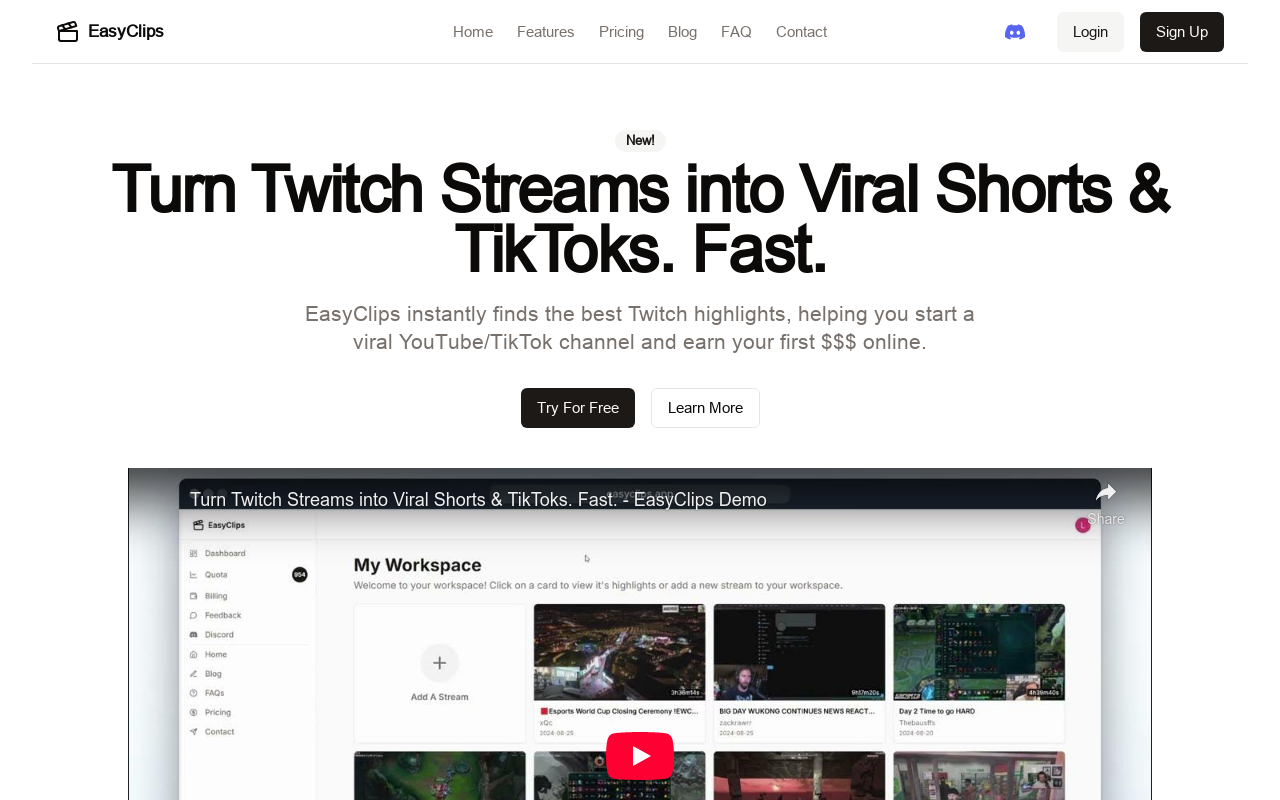Click the Share arrow icon on video

[1106, 492]
